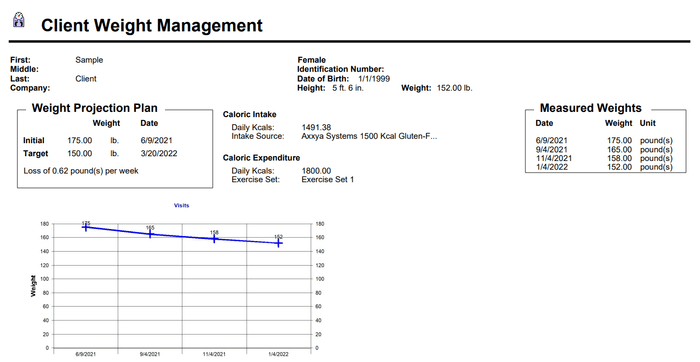Click measured weights row dated 11/4/2021
This screenshot has width=700, height=362.
click(604, 158)
